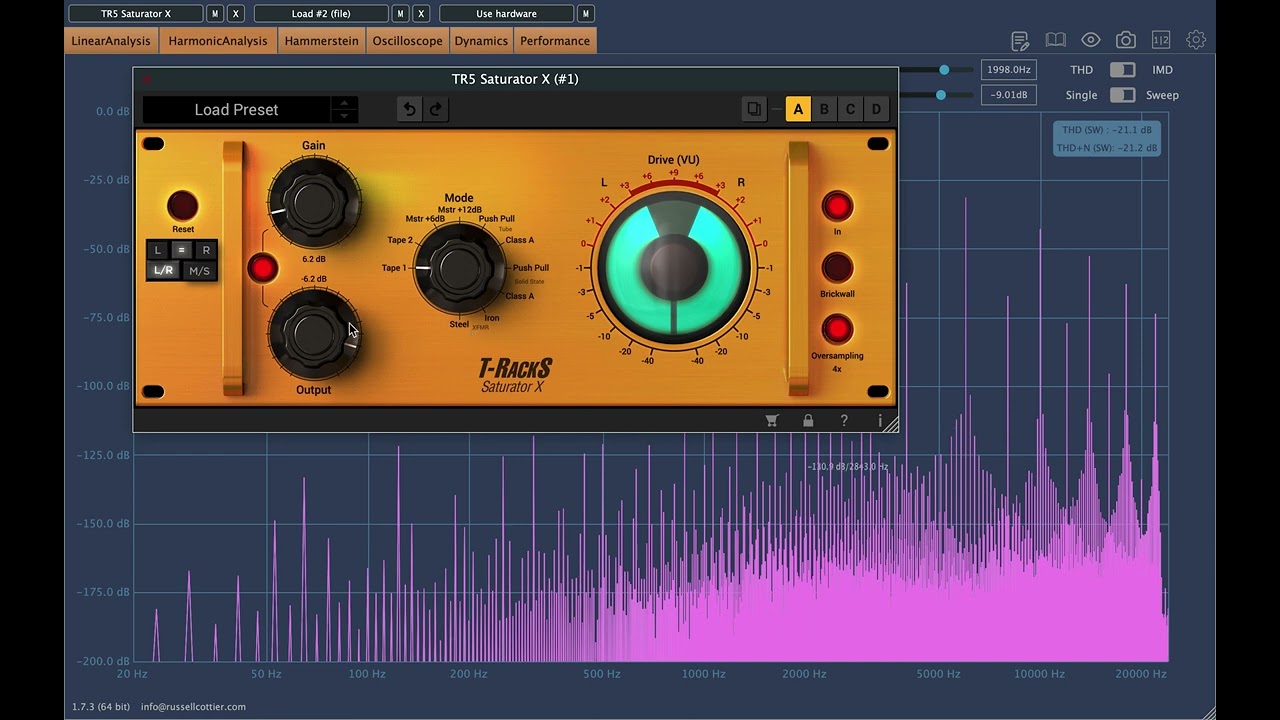1280x720 pixels.
Task: Mute TR5 Saturator X with M button
Action: 215,14
